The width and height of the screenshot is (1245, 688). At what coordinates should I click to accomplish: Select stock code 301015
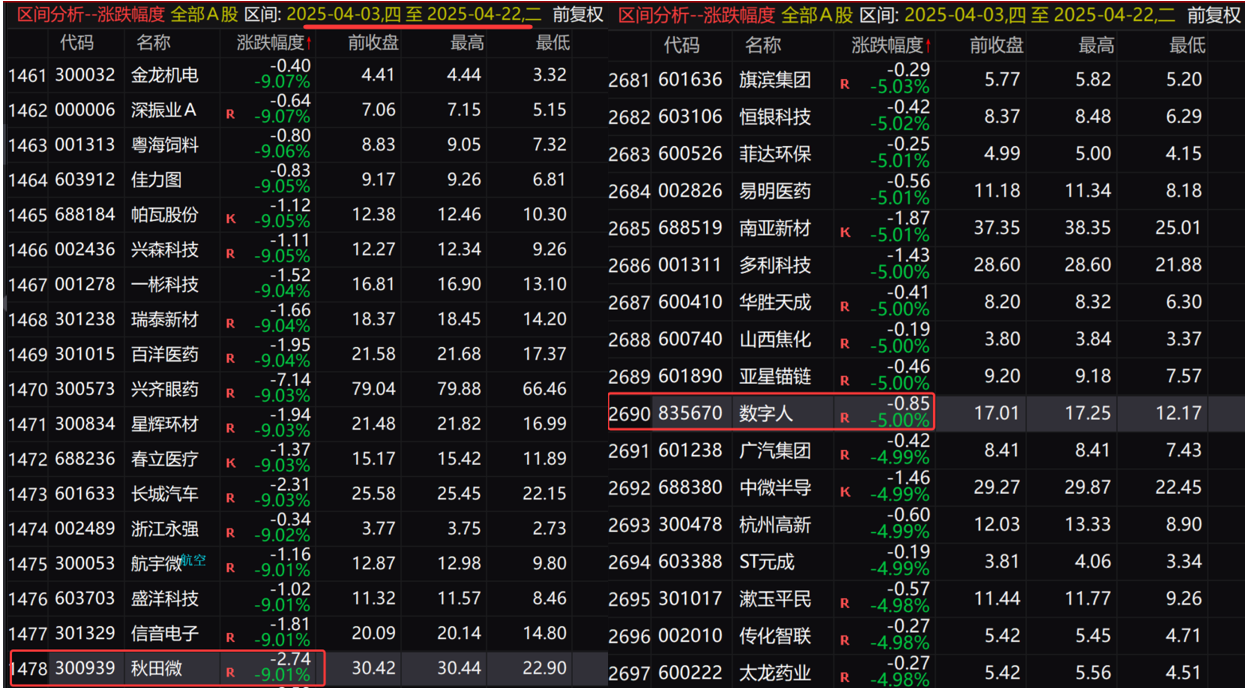click(86, 354)
